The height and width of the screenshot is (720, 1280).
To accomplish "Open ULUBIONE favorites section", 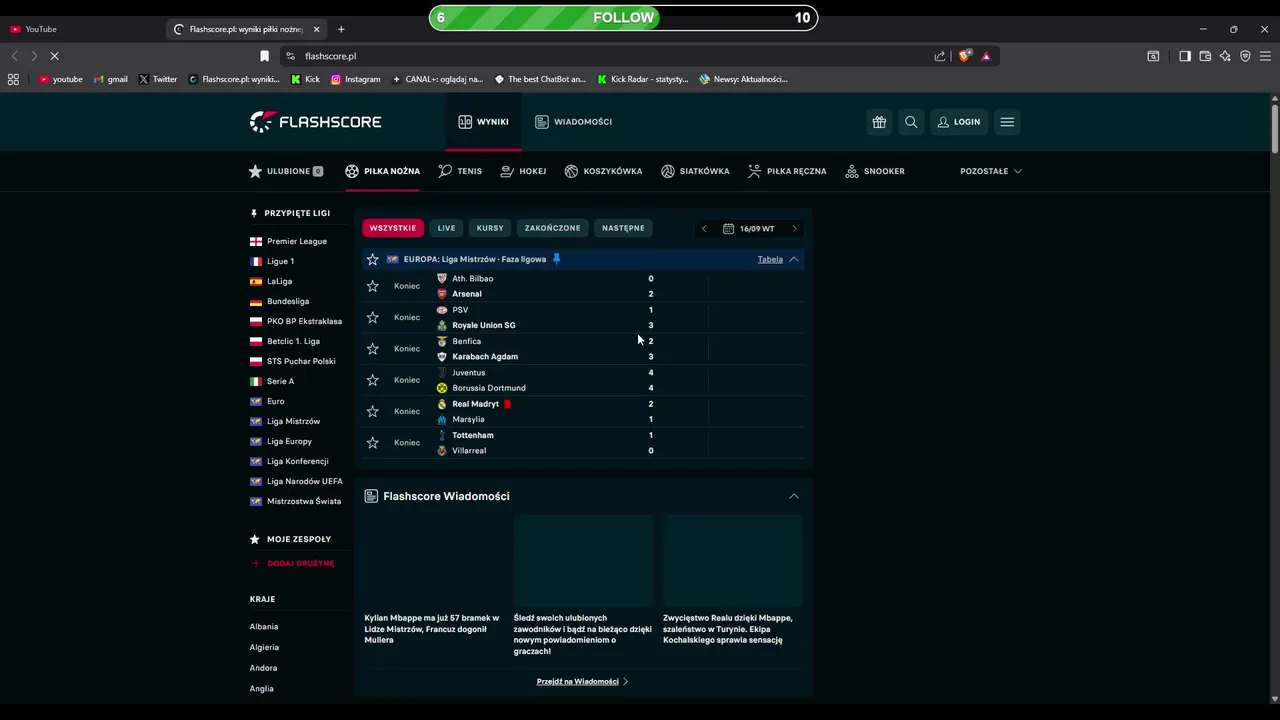I will tap(286, 171).
